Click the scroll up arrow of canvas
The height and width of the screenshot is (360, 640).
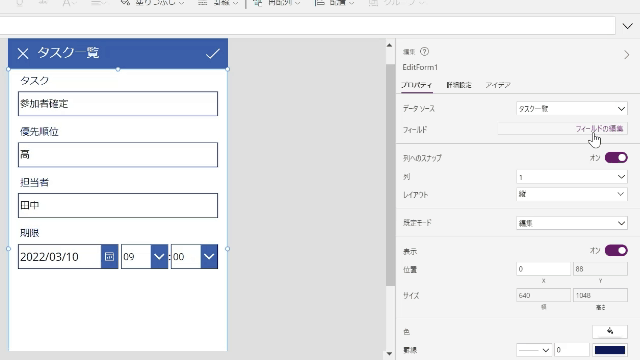point(389,45)
